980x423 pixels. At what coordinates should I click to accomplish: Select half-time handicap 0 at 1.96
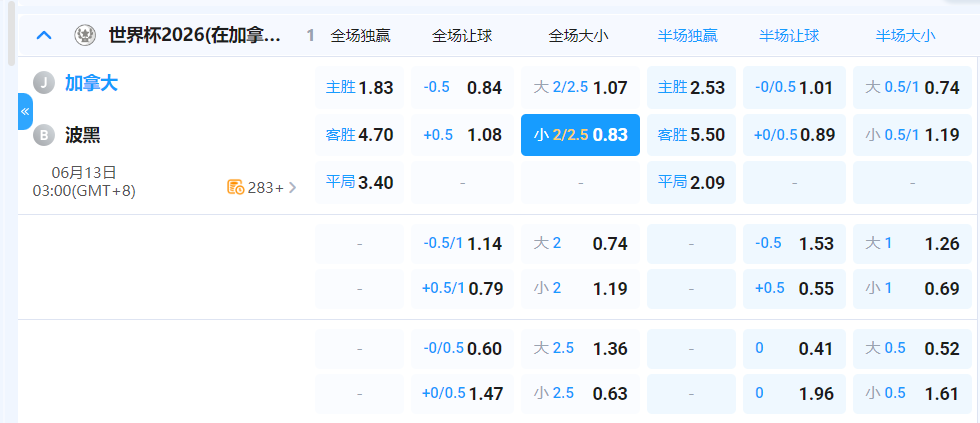coord(794,394)
